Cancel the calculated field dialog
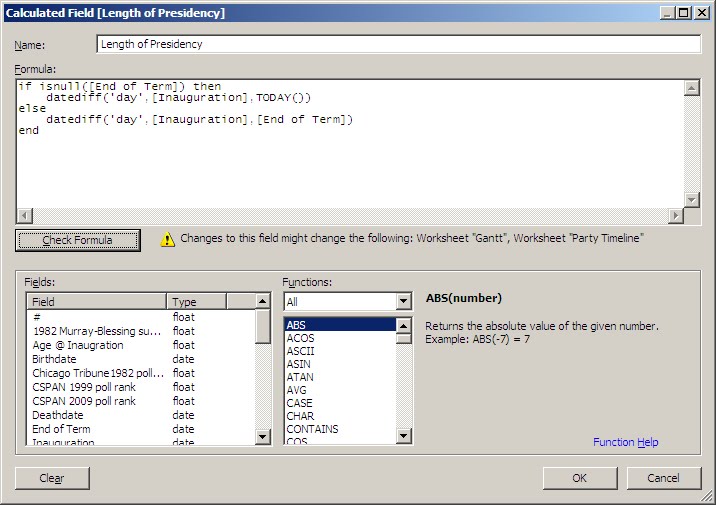The width and height of the screenshot is (716, 505). pyautogui.click(x=663, y=478)
